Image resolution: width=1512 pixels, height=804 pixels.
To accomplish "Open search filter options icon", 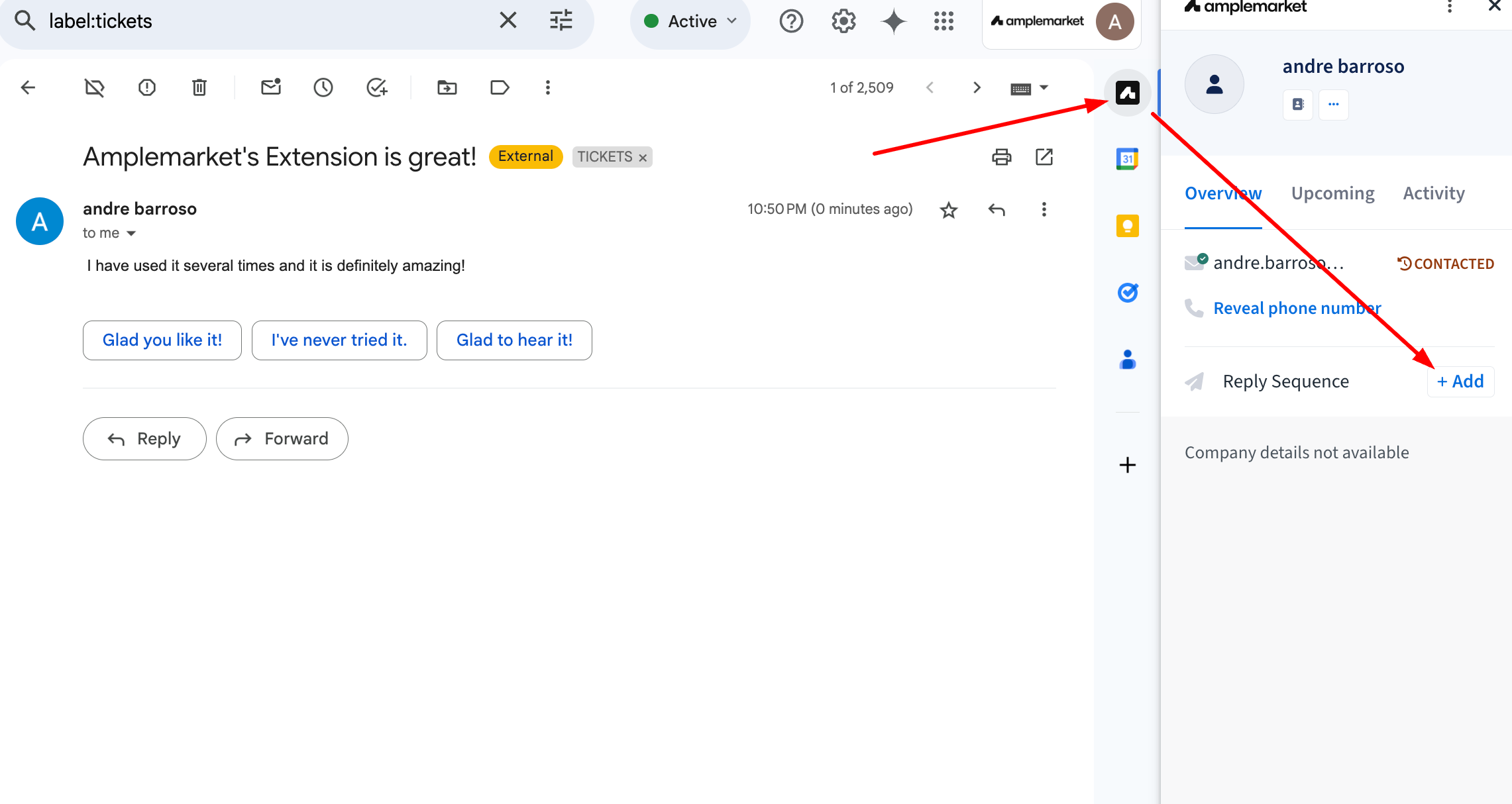I will click(561, 21).
